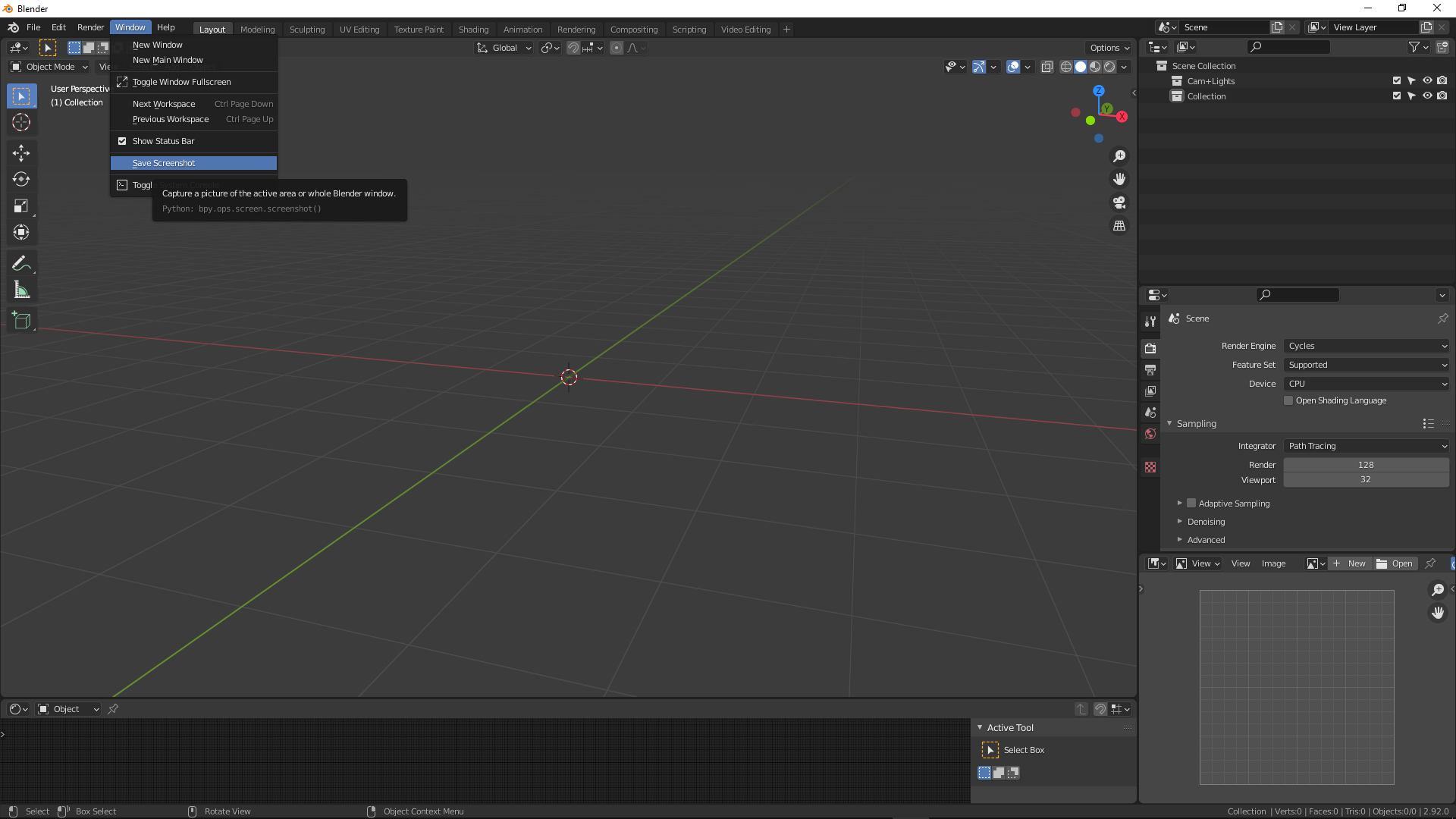This screenshot has width=1456, height=819.
Task: Click the outliner search field
Action: coord(1289,47)
